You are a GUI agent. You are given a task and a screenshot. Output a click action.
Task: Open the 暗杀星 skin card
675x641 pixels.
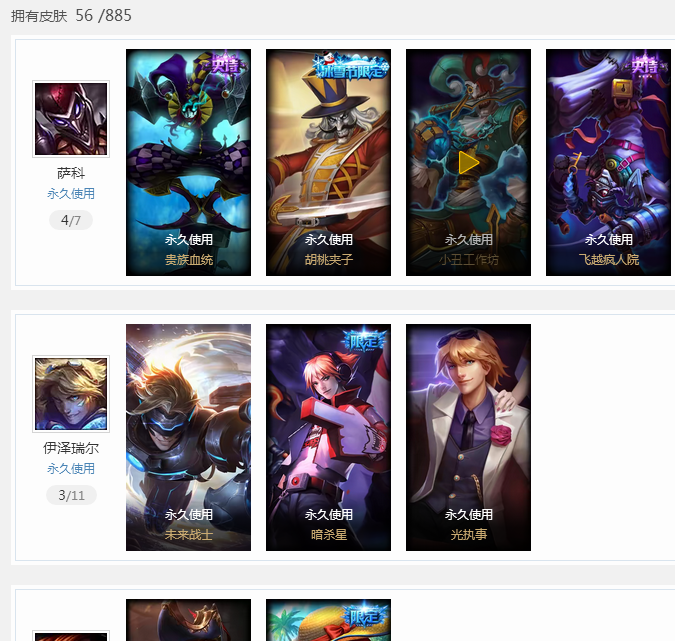328,437
